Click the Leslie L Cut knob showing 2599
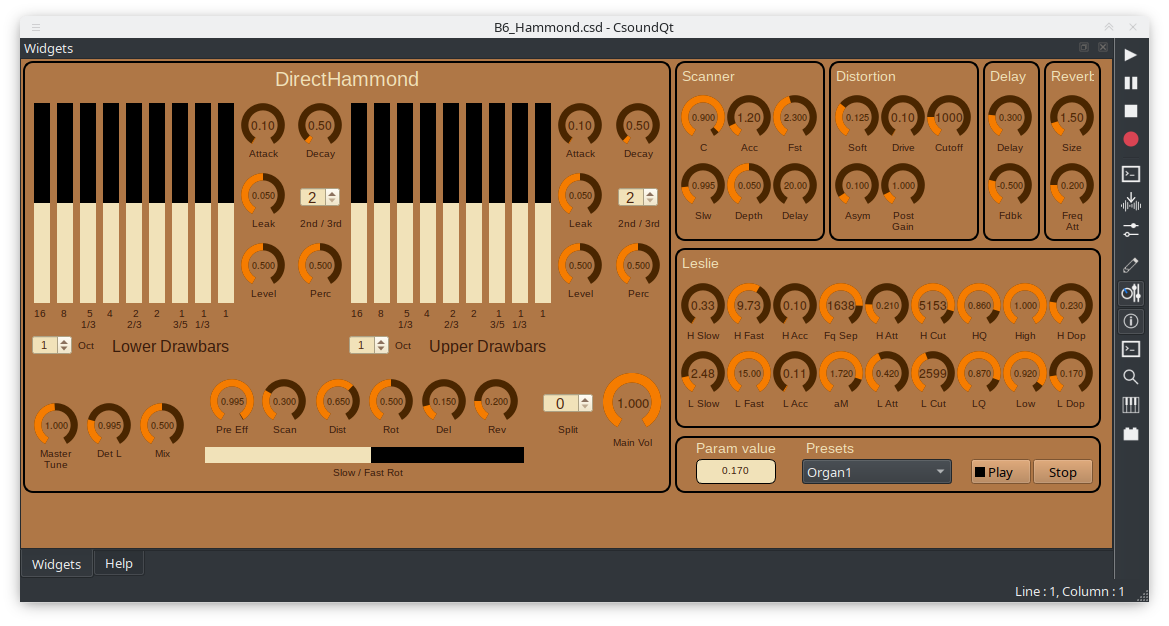Image resolution: width=1169 pixels, height=626 pixels. point(933,373)
